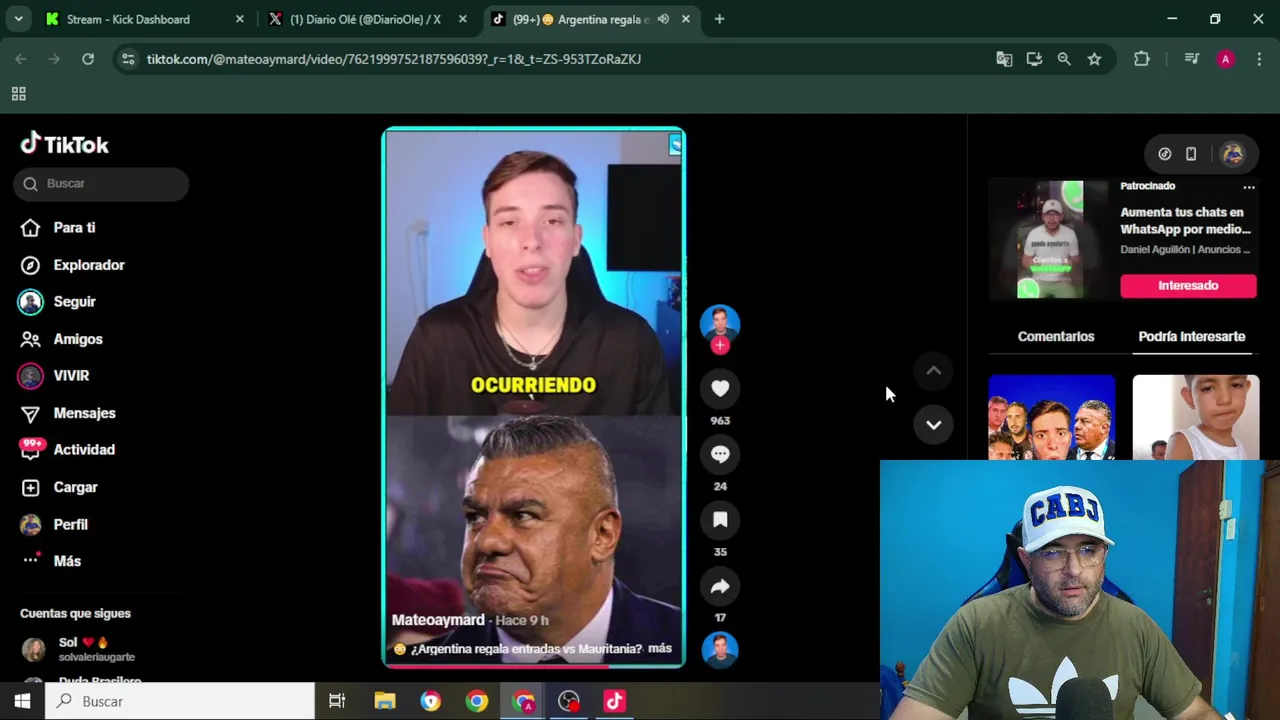Viewport: 1280px width, 720px height.
Task: Open the suggested video thumbnail with men in suits
Action: click(x=1051, y=417)
